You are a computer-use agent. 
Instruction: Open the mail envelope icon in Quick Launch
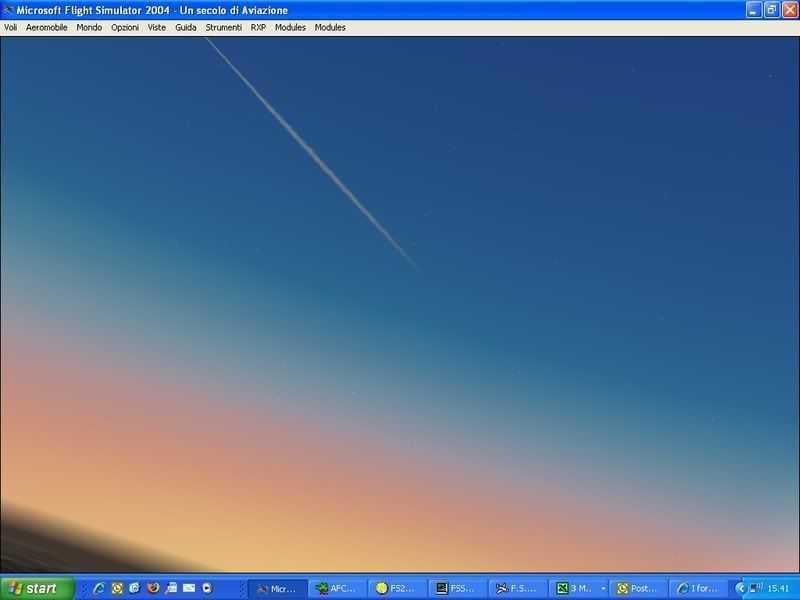189,588
